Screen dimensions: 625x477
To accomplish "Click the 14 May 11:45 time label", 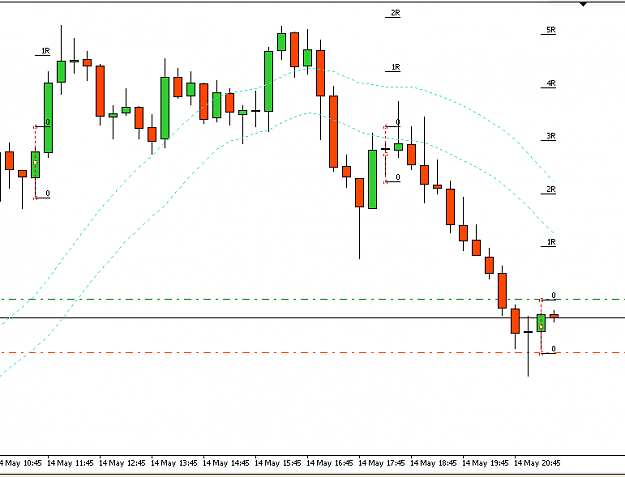I will pyautogui.click(x=70, y=463).
